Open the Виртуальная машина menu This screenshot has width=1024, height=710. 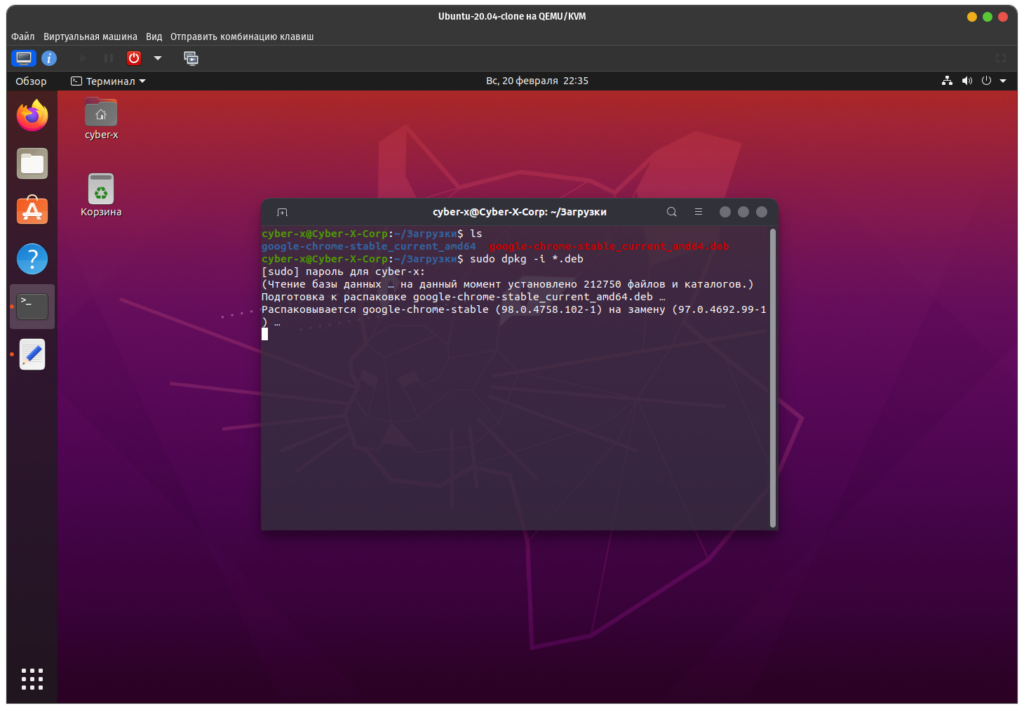[x=90, y=36]
